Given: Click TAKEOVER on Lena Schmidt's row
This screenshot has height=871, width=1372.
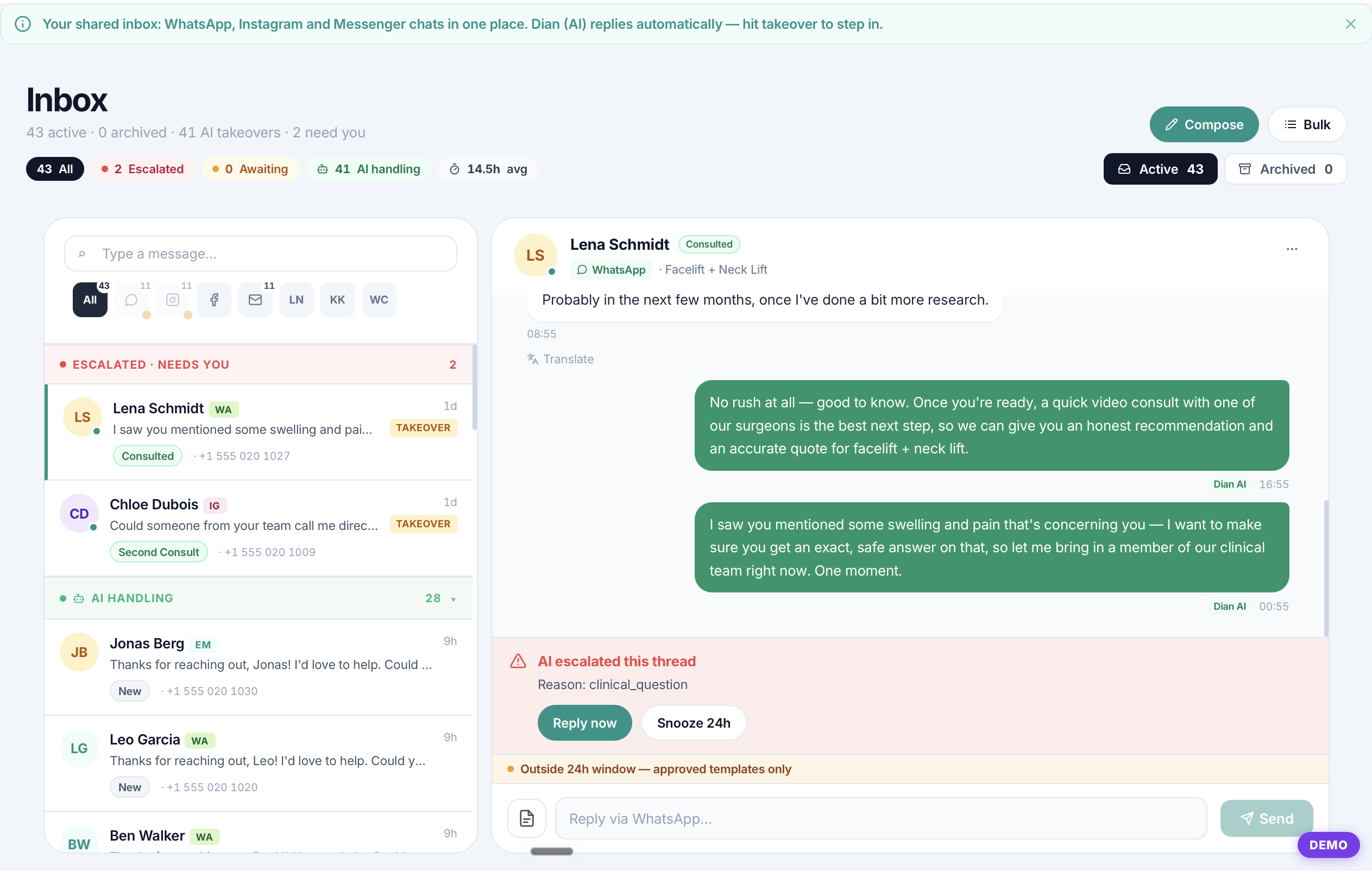Looking at the screenshot, I should point(423,428).
